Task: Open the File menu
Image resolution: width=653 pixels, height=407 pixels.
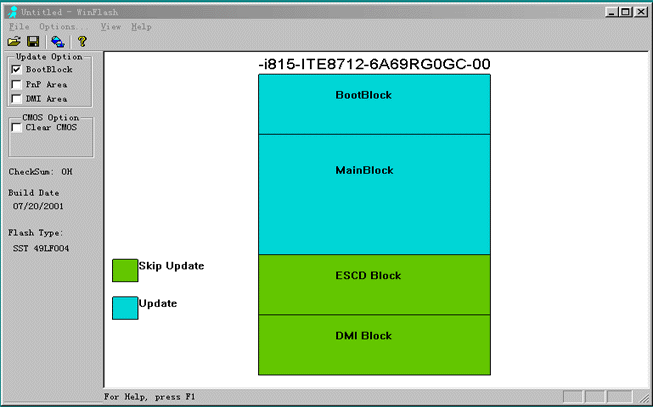Action: [19, 27]
